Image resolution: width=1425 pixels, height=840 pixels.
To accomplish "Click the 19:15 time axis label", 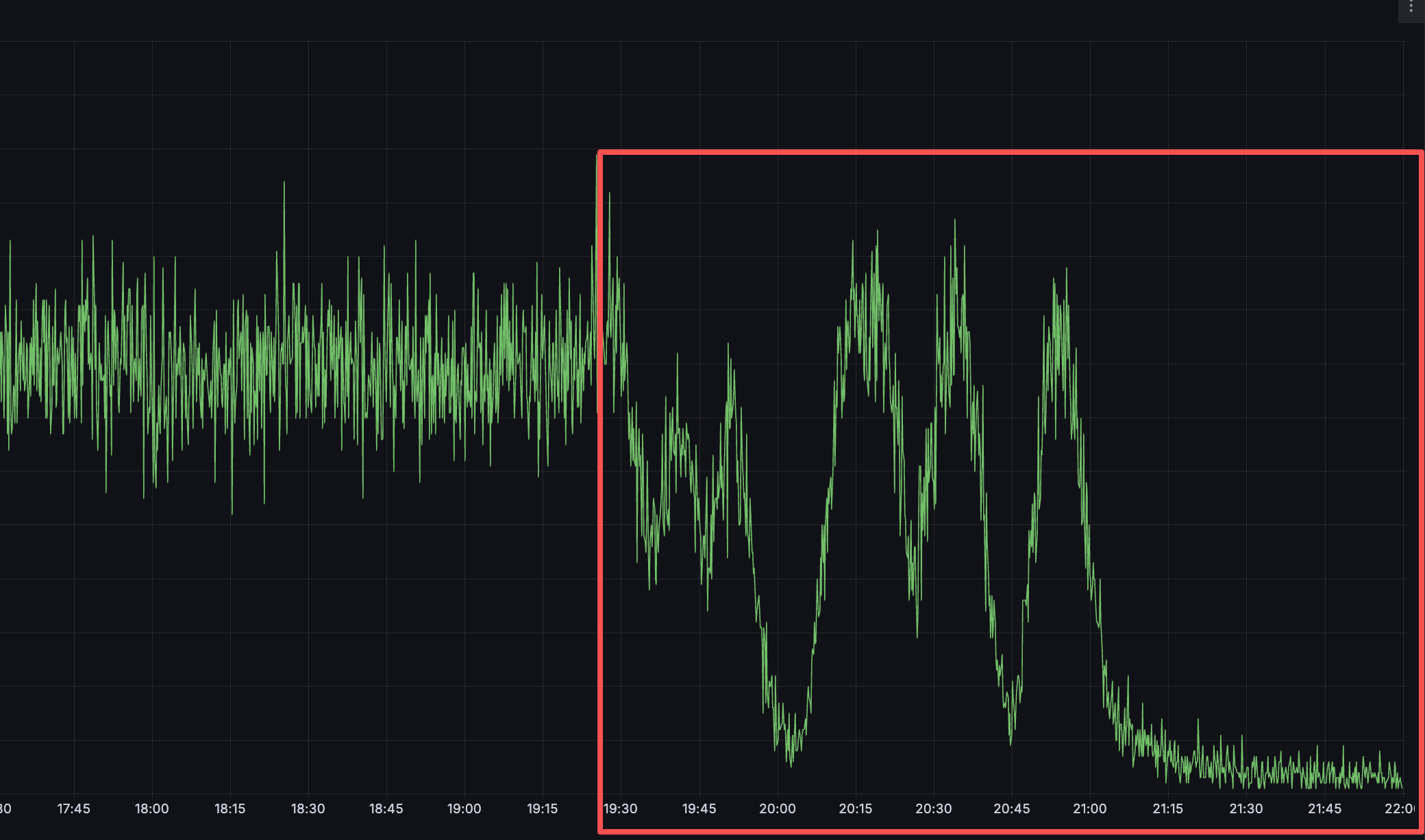I will tap(542, 808).
